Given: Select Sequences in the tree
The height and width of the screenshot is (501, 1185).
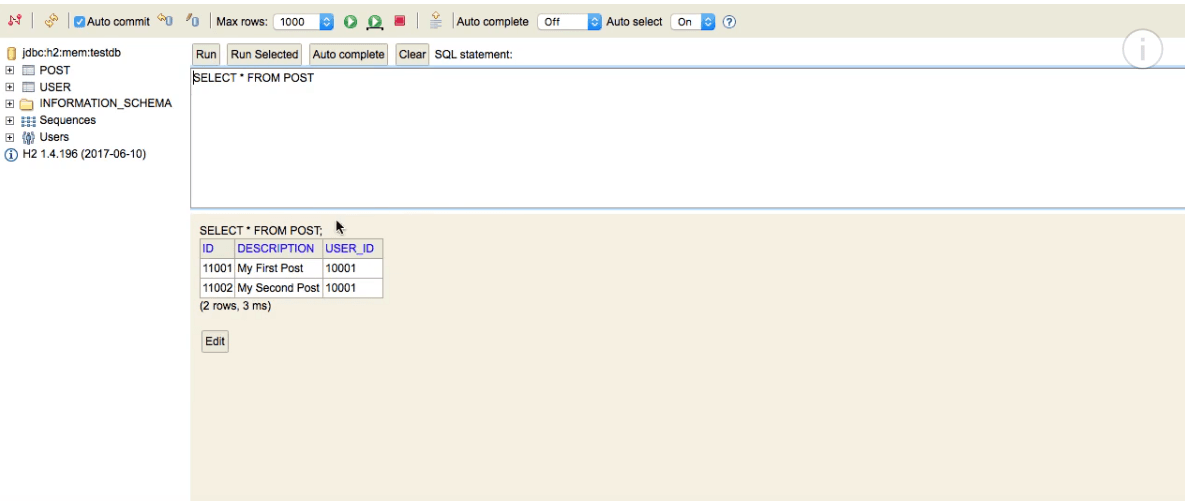Looking at the screenshot, I should pos(67,120).
